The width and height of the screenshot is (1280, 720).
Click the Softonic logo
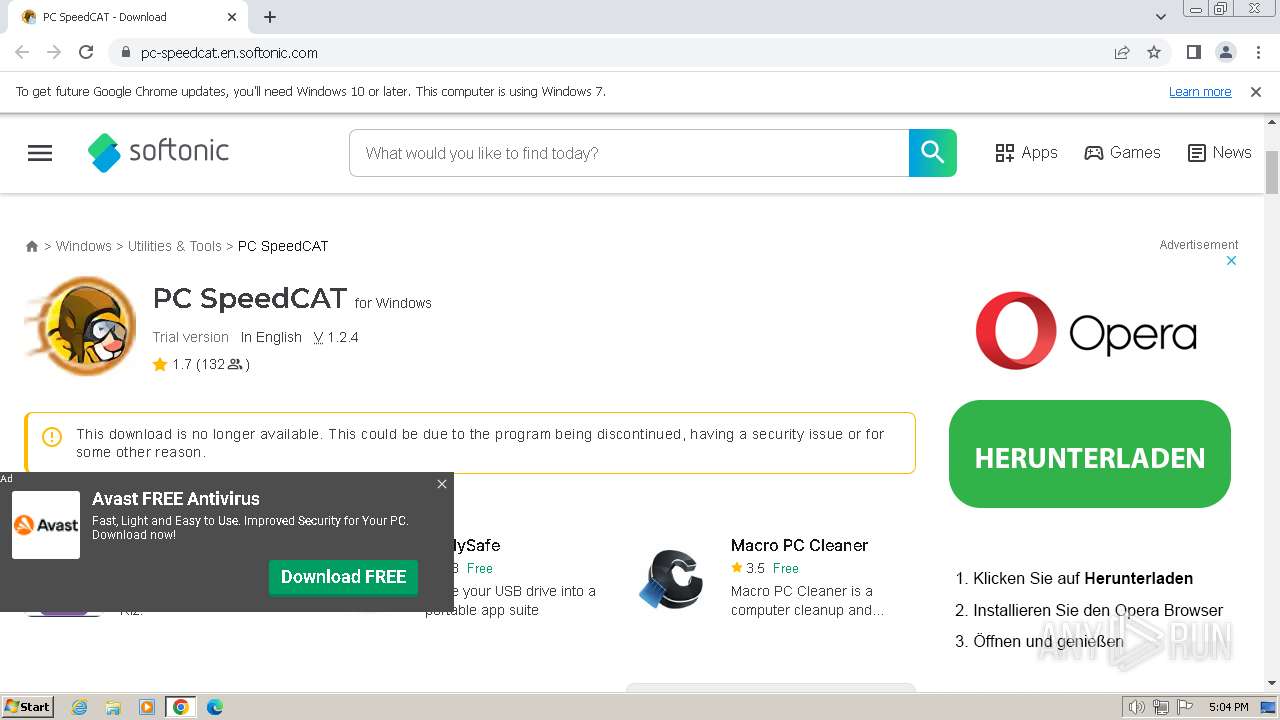click(158, 152)
